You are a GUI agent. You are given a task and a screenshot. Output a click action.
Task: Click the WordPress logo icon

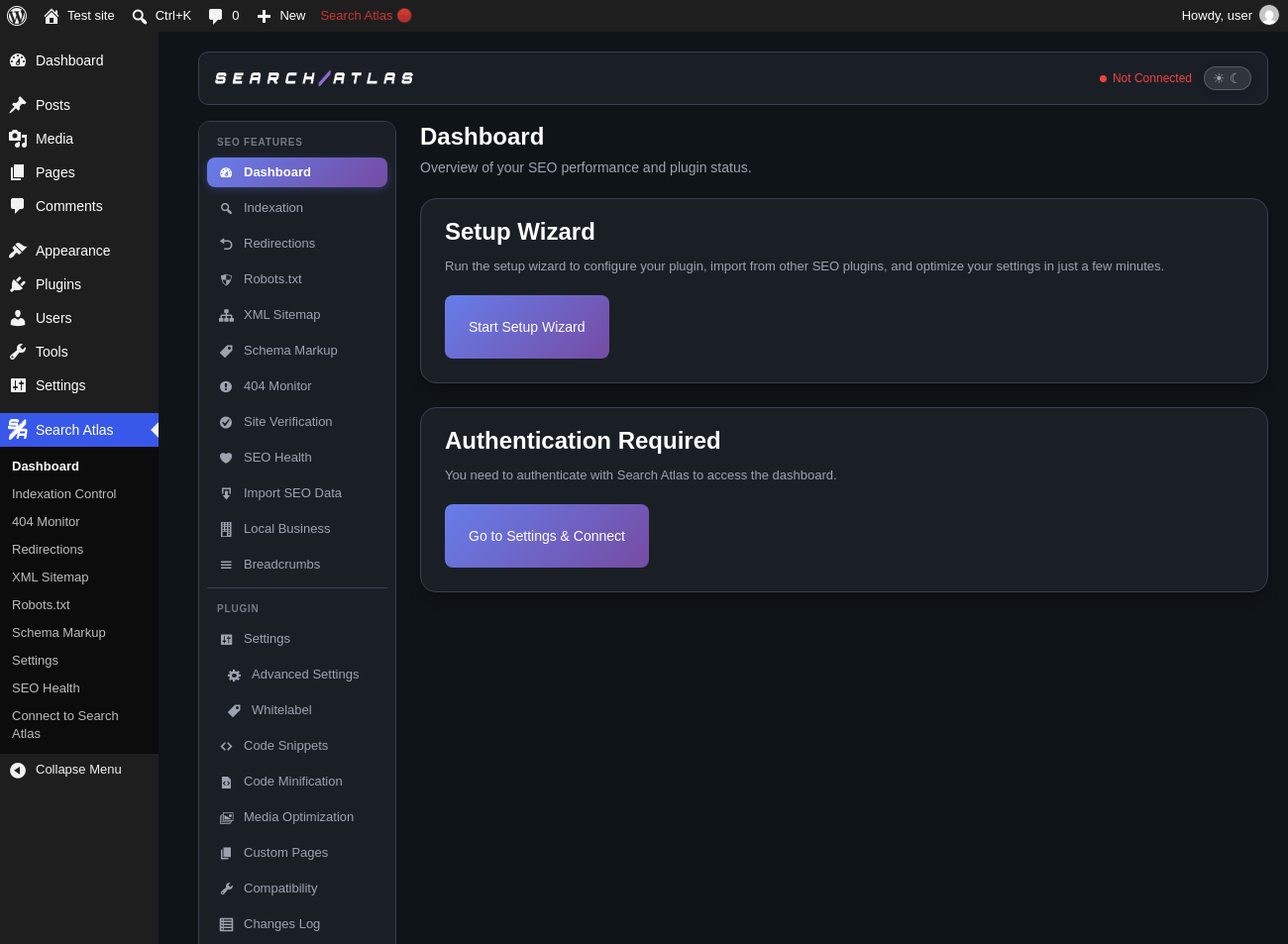click(x=17, y=16)
